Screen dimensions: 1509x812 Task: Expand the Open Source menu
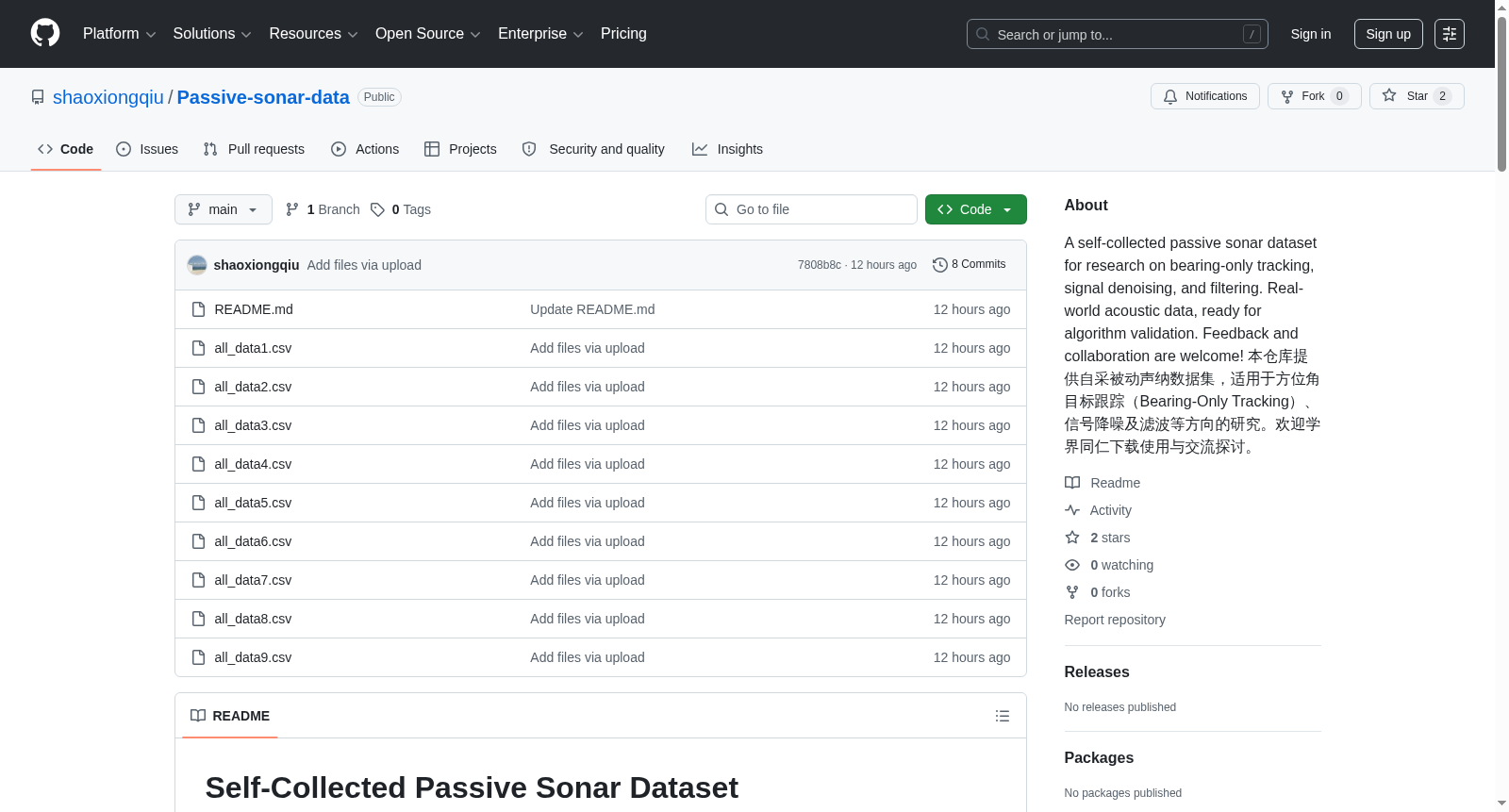click(x=427, y=34)
